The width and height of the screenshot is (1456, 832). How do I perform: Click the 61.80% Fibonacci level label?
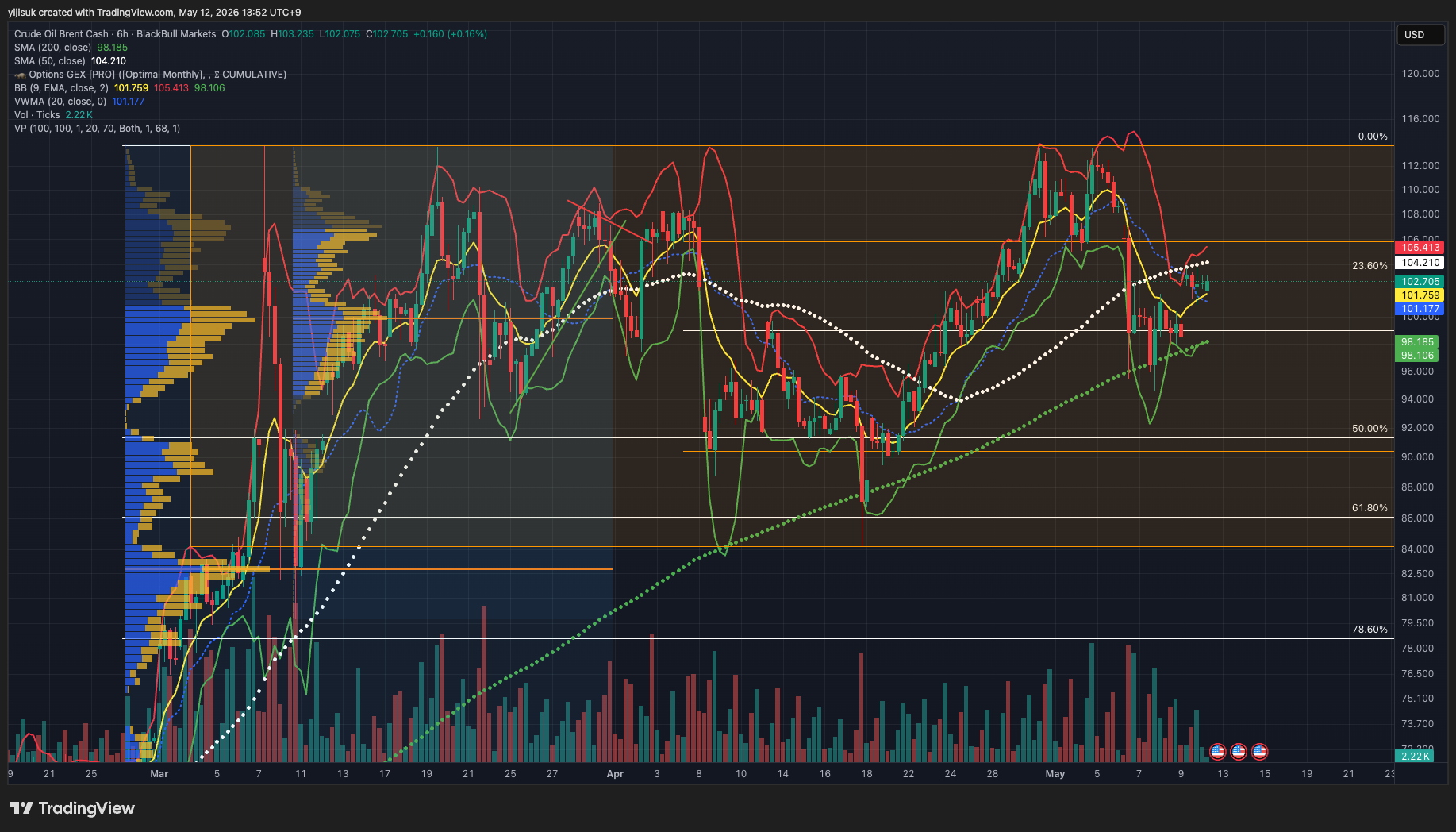click(x=1370, y=508)
